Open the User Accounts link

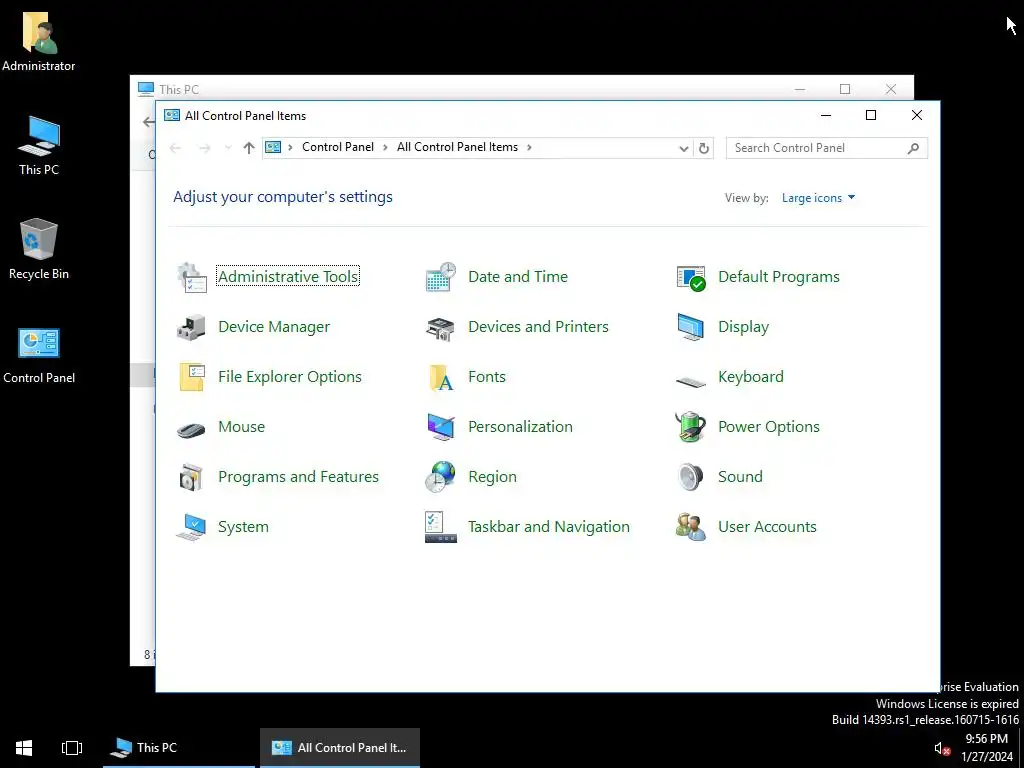coord(767,526)
